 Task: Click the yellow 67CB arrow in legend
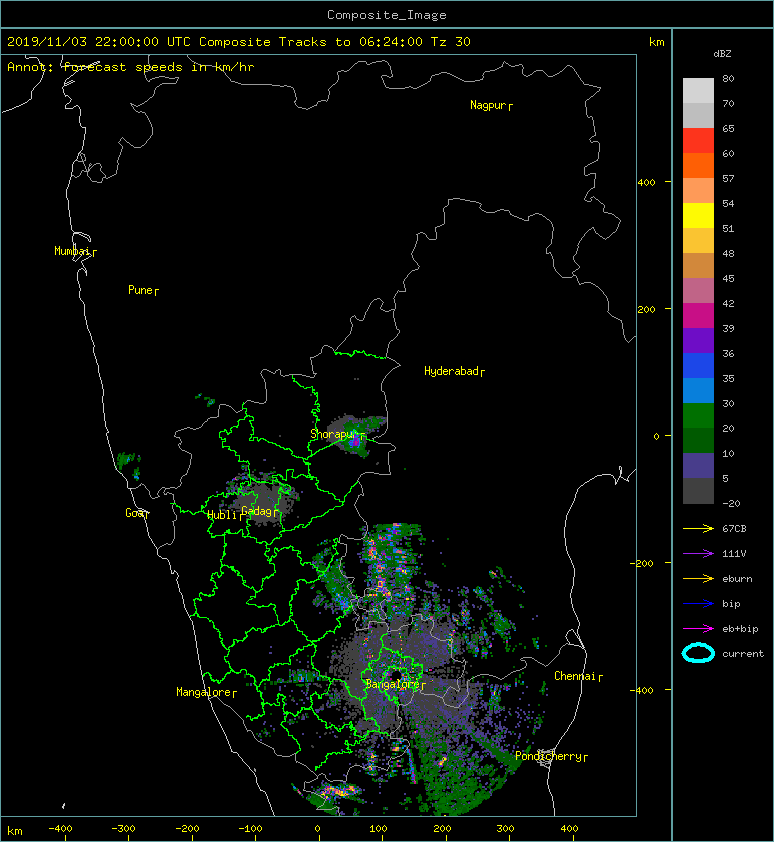click(698, 529)
